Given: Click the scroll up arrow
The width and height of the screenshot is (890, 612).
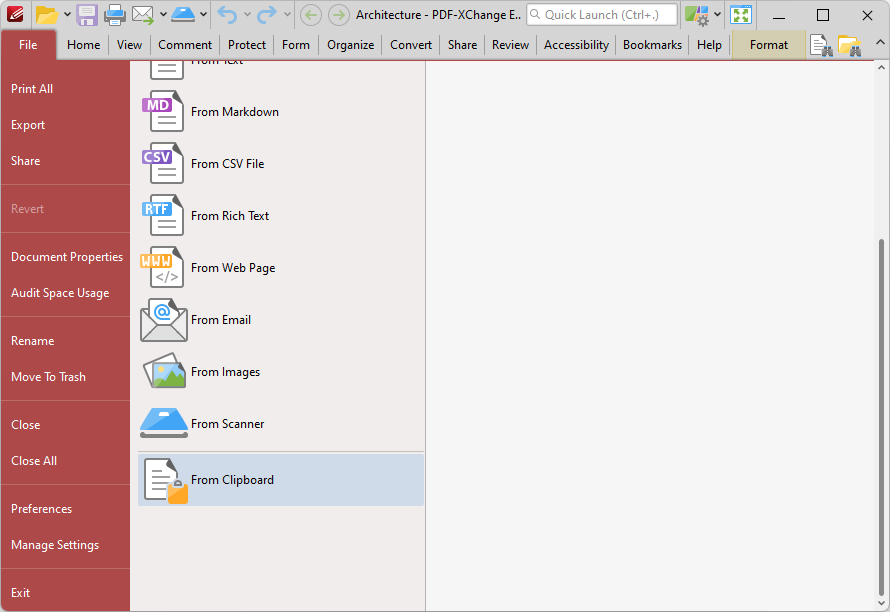Looking at the screenshot, I should click(x=881, y=67).
